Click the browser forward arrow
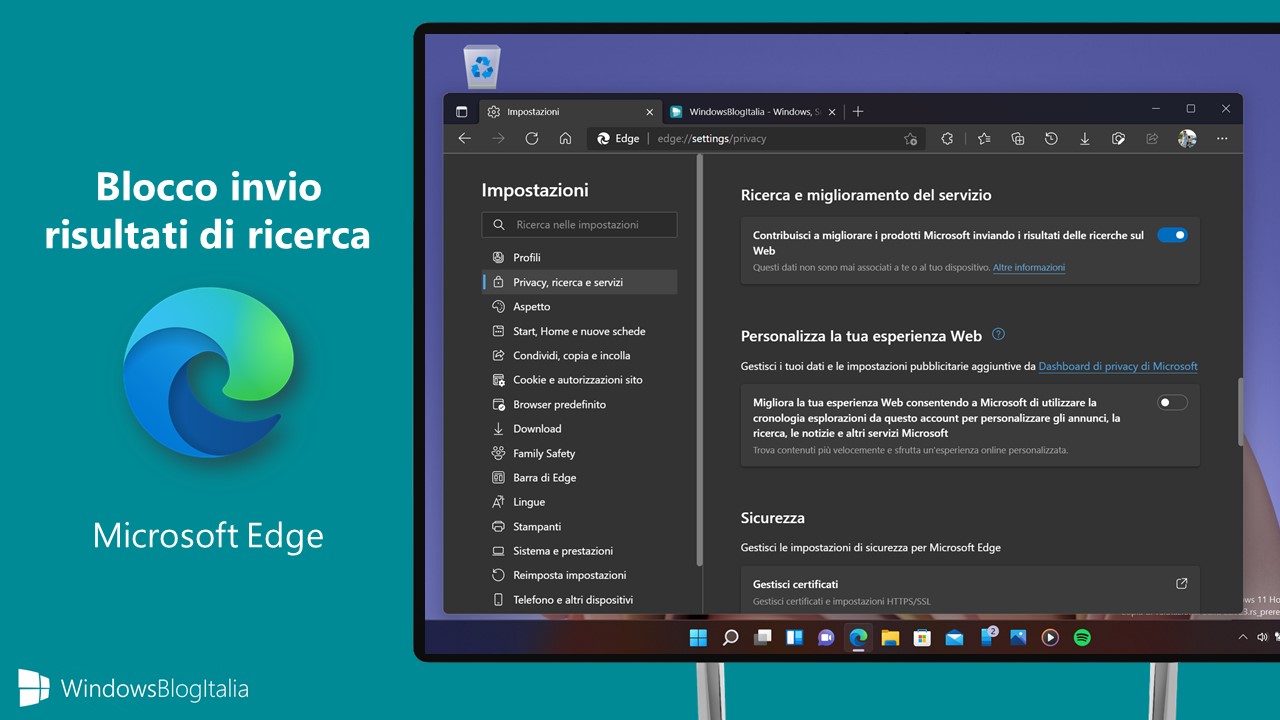 coord(498,139)
